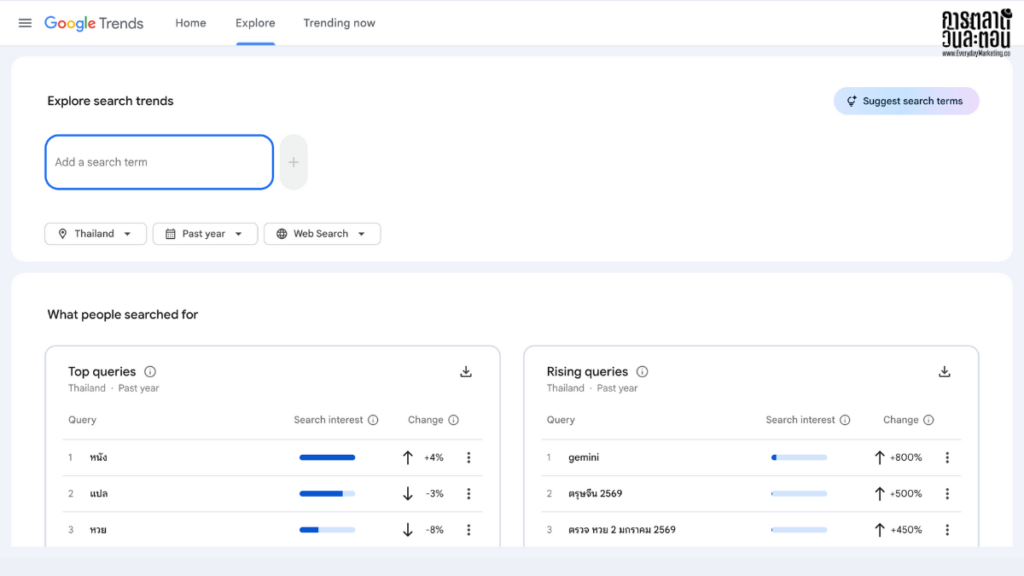Open the Trending now tab
The image size is (1024, 576).
coord(339,23)
